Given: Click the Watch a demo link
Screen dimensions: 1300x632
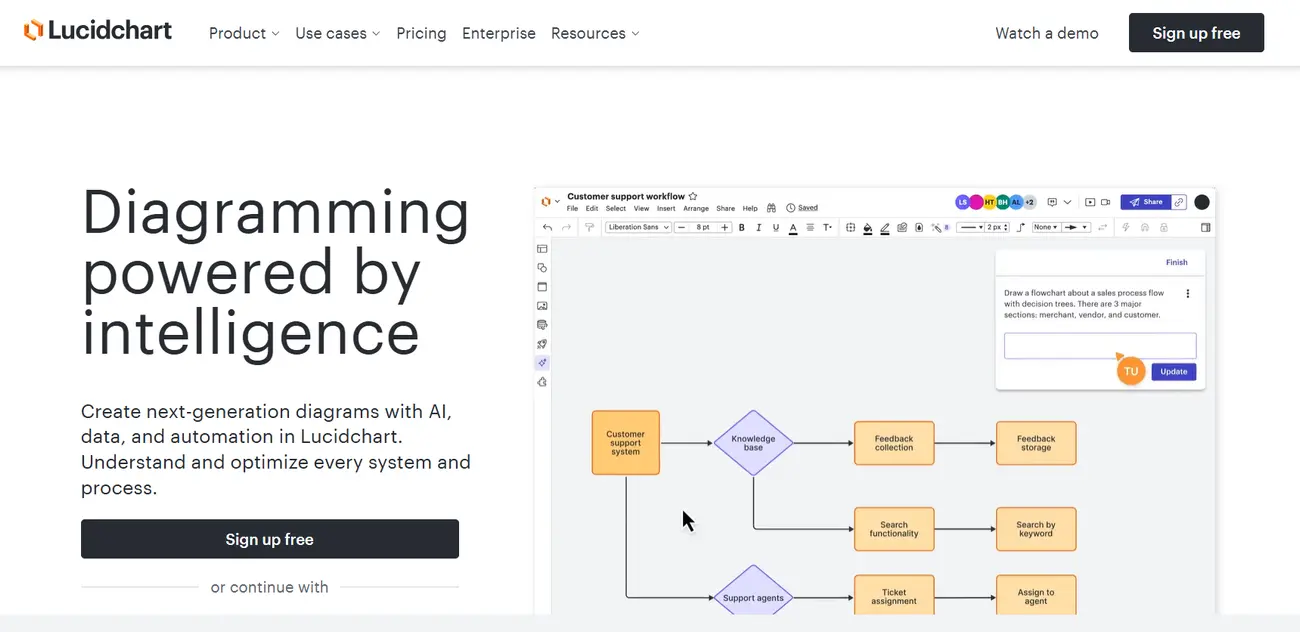Looking at the screenshot, I should pyautogui.click(x=1046, y=33).
